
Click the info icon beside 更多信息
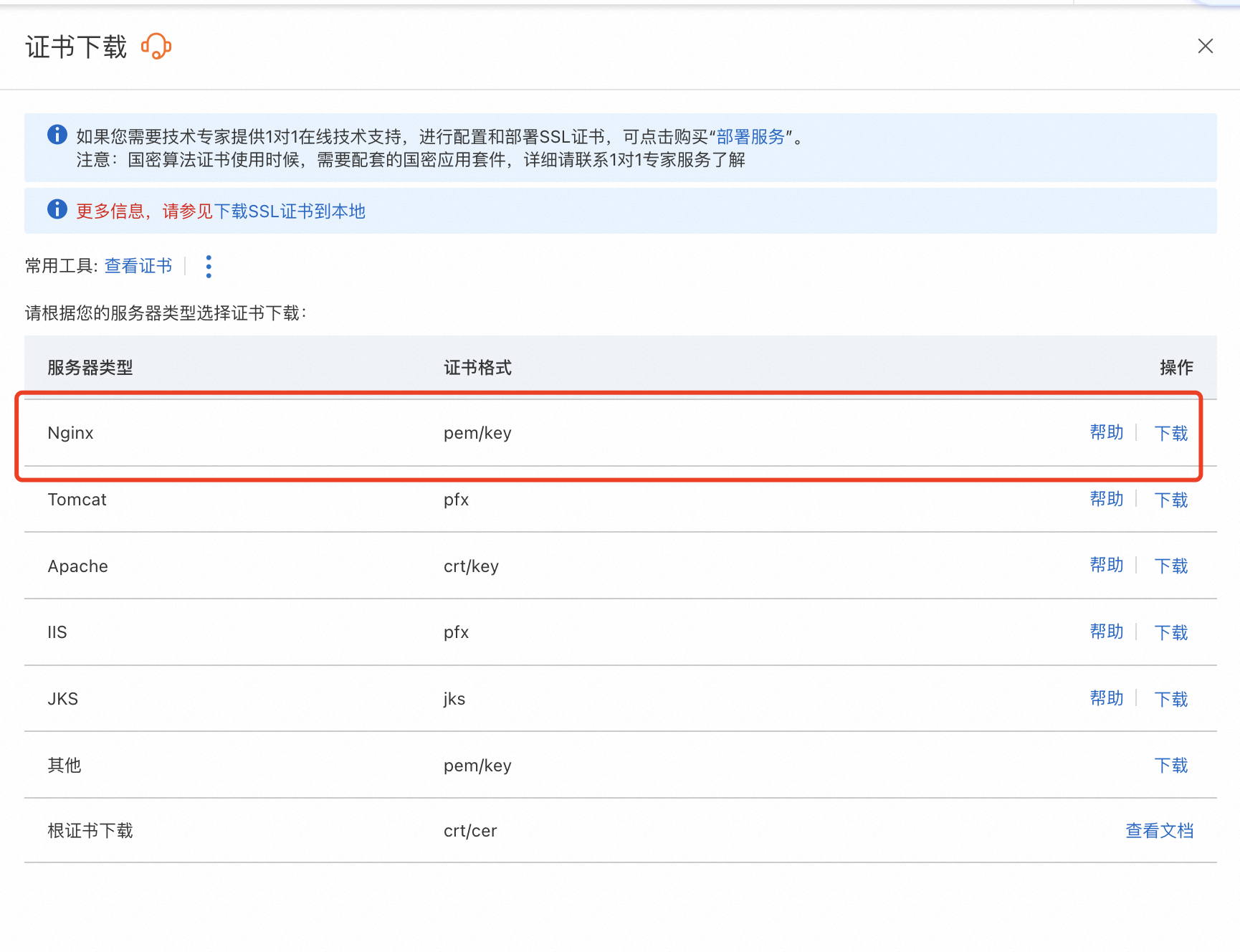(x=57, y=209)
